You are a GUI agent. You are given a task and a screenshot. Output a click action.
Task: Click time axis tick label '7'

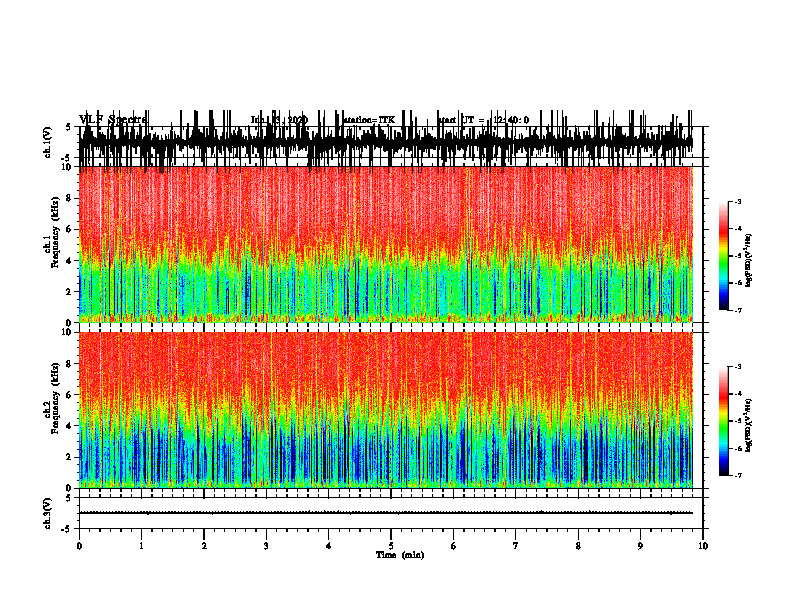tap(516, 546)
